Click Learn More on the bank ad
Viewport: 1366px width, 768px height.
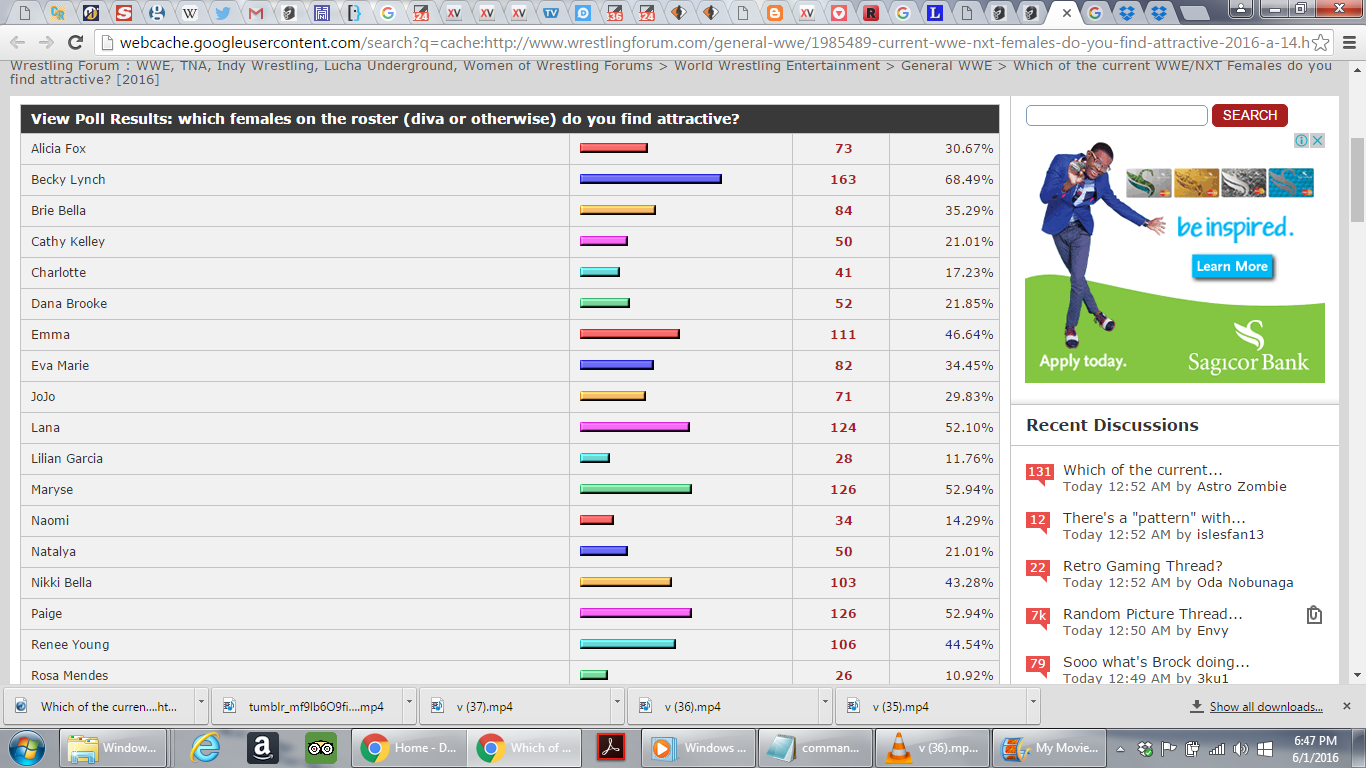(x=1232, y=266)
